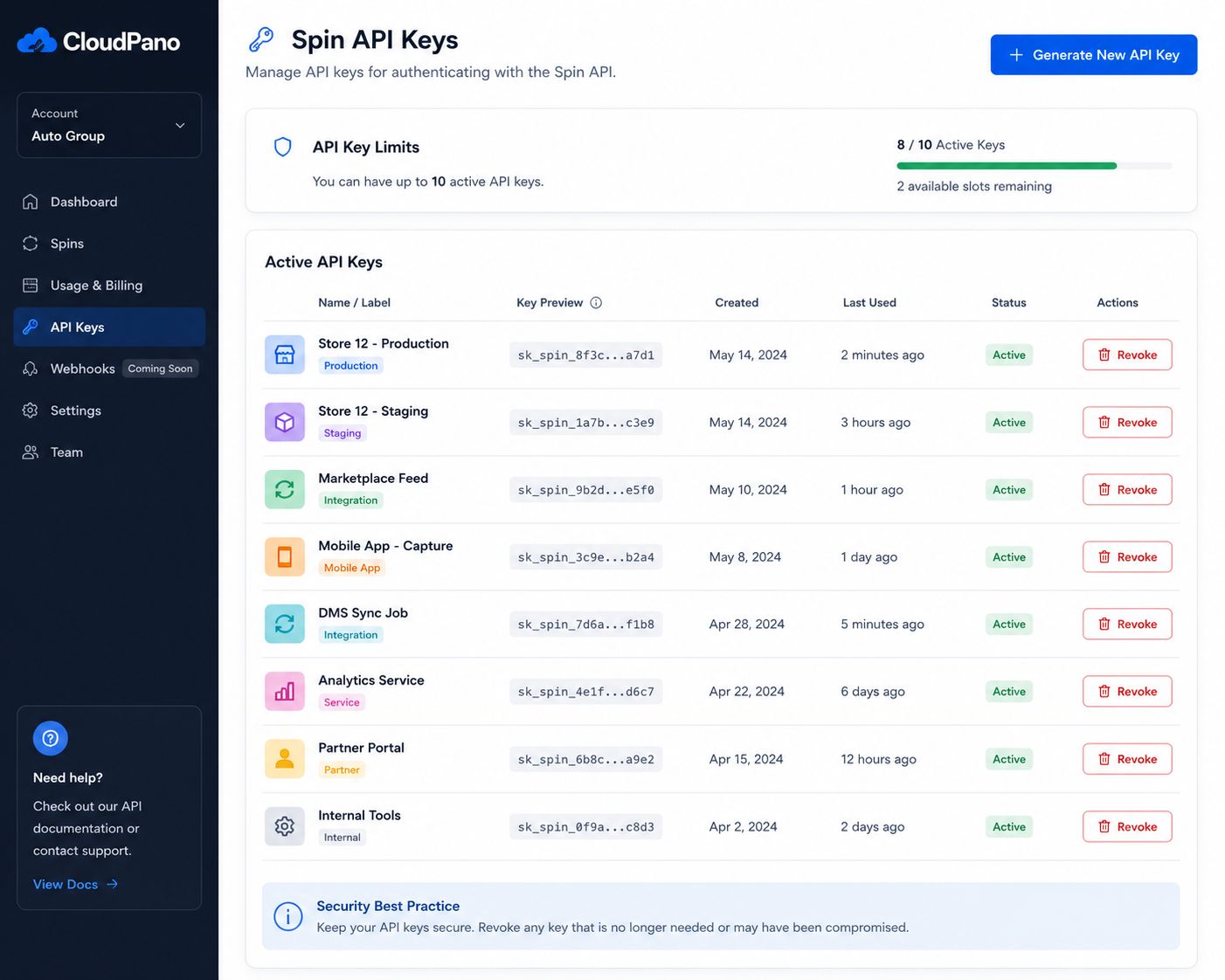Click Active status for Analytics Service
Image resolution: width=1225 pixels, height=980 pixels.
pyautogui.click(x=1009, y=691)
